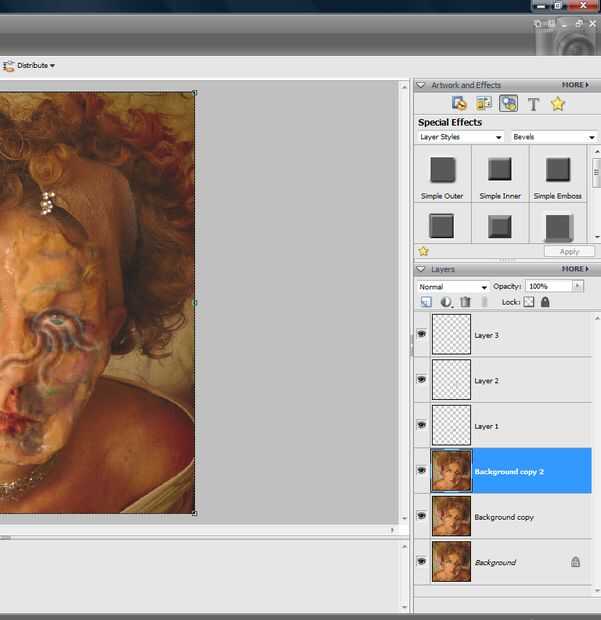The width and height of the screenshot is (601, 620).
Task: Lock all with the padlock icon
Action: [x=545, y=302]
